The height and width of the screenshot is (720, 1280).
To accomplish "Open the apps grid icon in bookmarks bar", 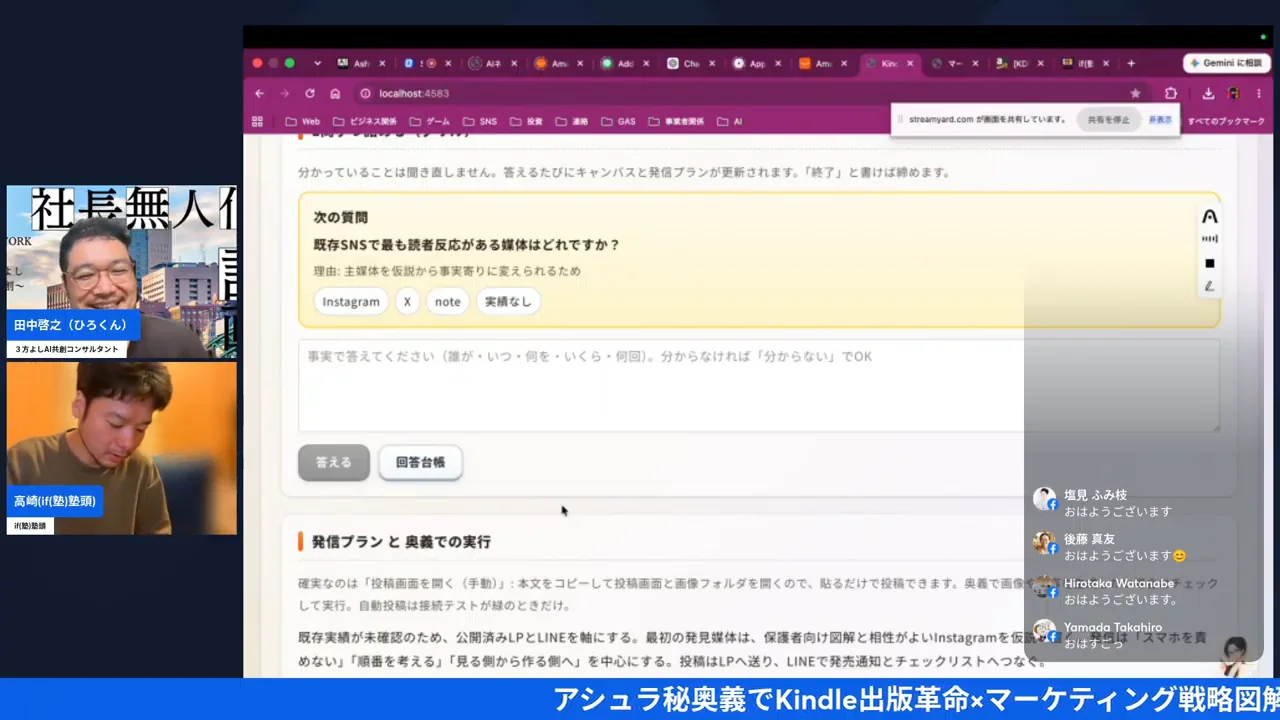I will pyautogui.click(x=258, y=121).
